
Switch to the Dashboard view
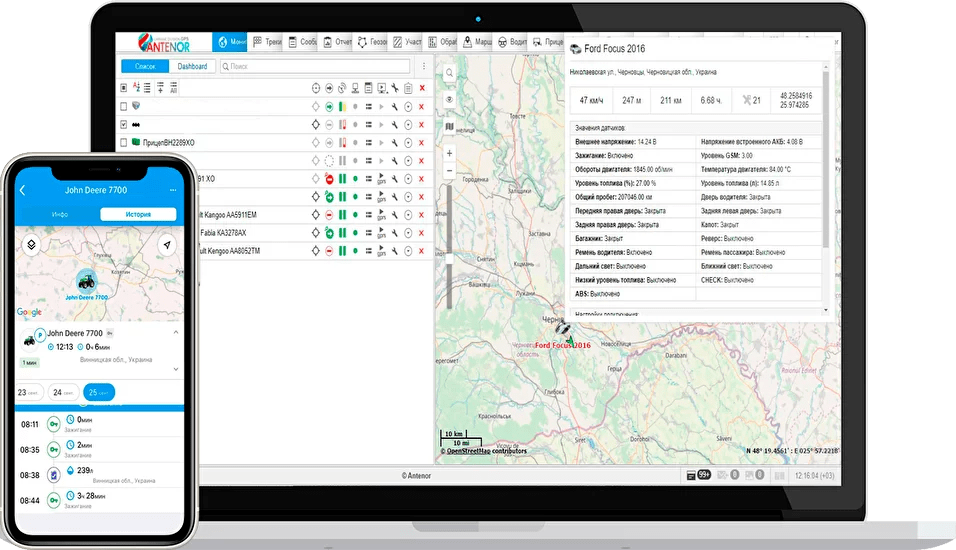pos(192,66)
